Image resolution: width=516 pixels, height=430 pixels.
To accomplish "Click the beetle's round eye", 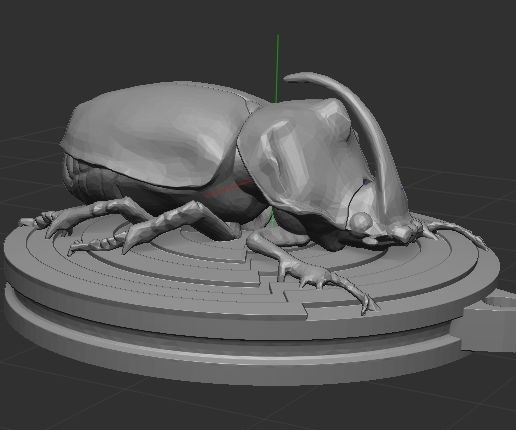I will coord(362,221).
